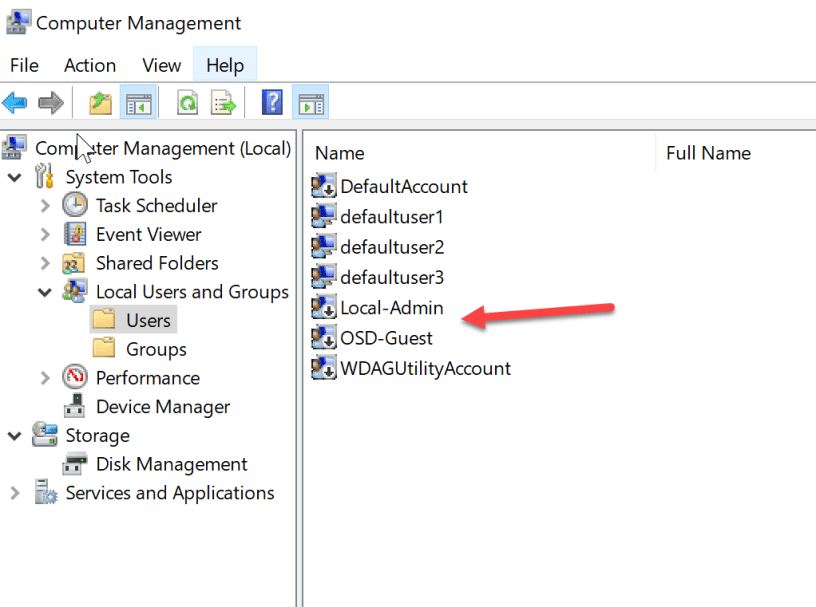Collapse the Local Users and Groups node

pyautogui.click(x=45, y=292)
